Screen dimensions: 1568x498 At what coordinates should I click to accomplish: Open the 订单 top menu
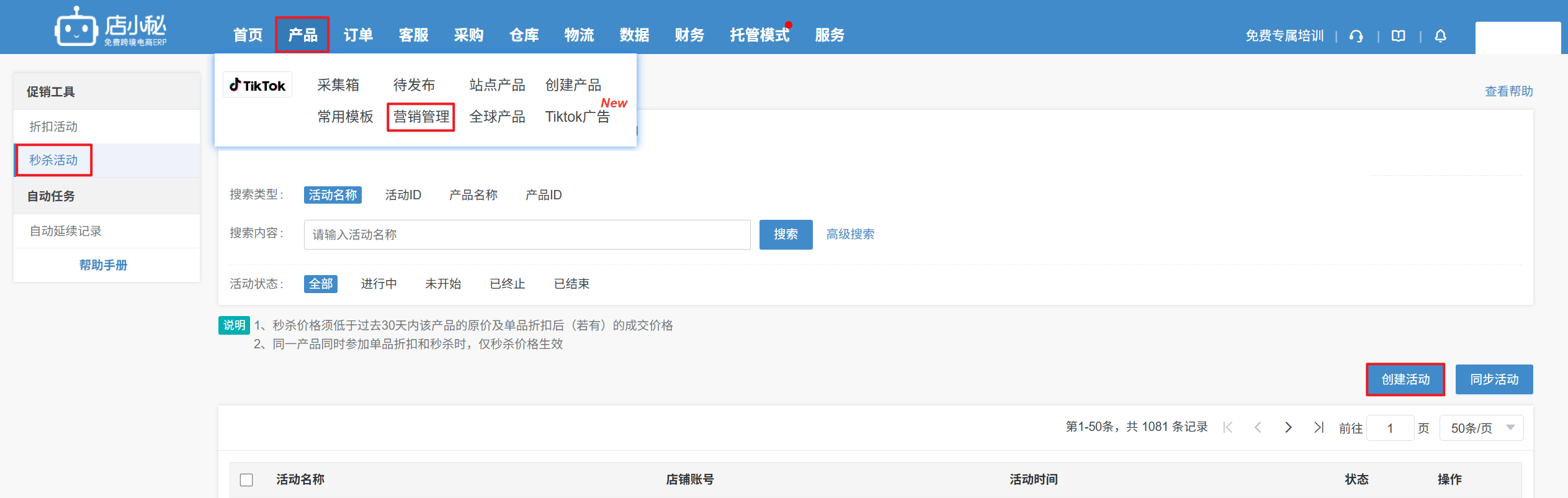pos(358,35)
